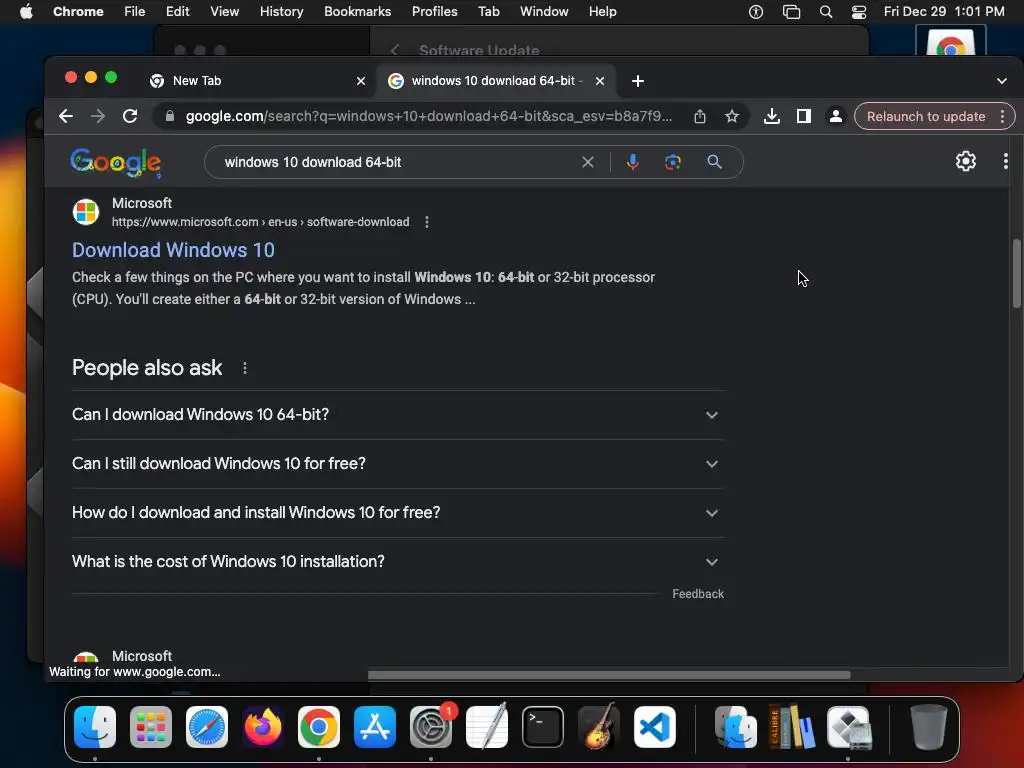The image size is (1024, 768).
Task: Open Terminal from the Dock
Action: click(543, 727)
